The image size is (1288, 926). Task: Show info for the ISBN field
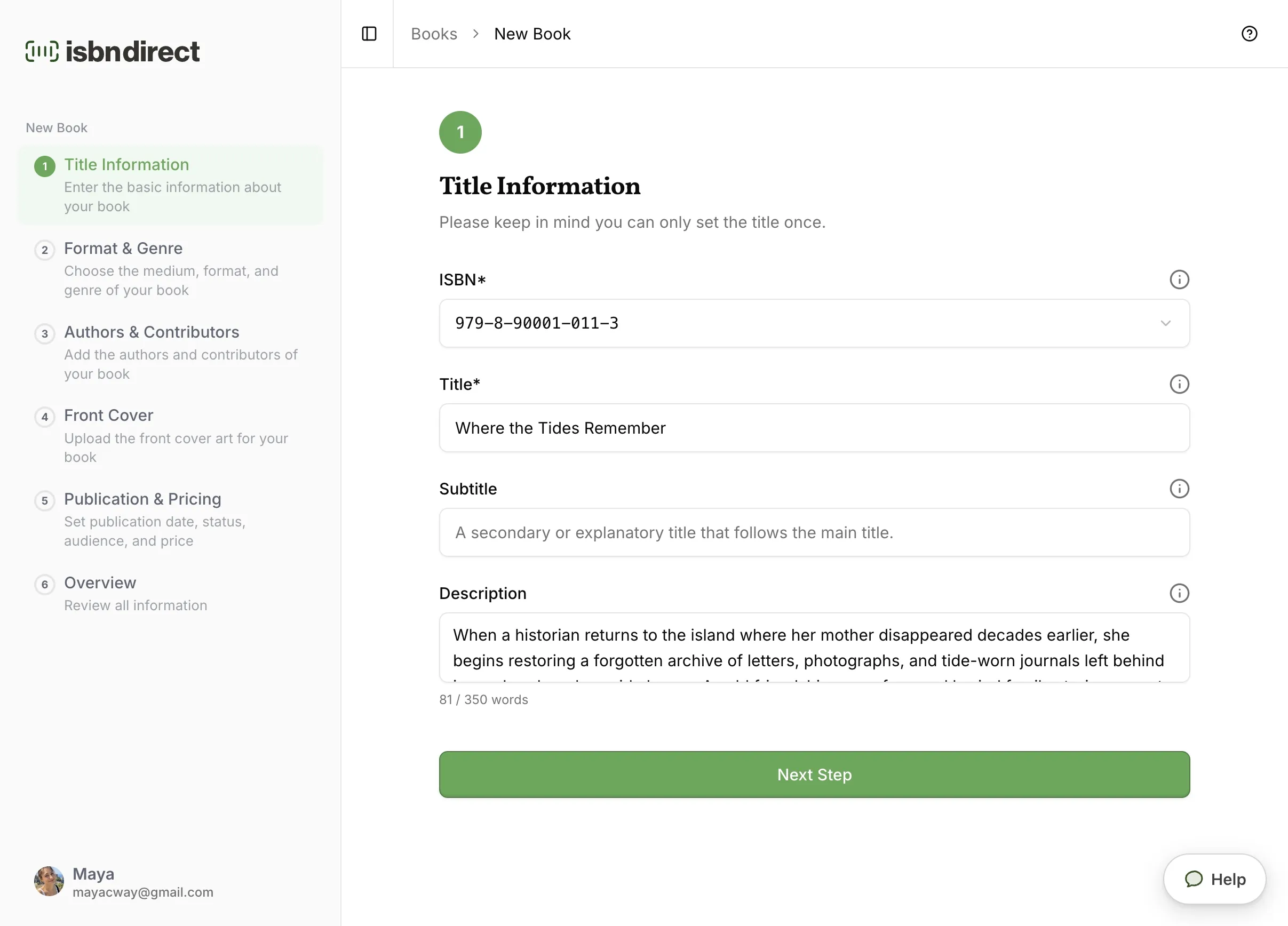[x=1179, y=280]
